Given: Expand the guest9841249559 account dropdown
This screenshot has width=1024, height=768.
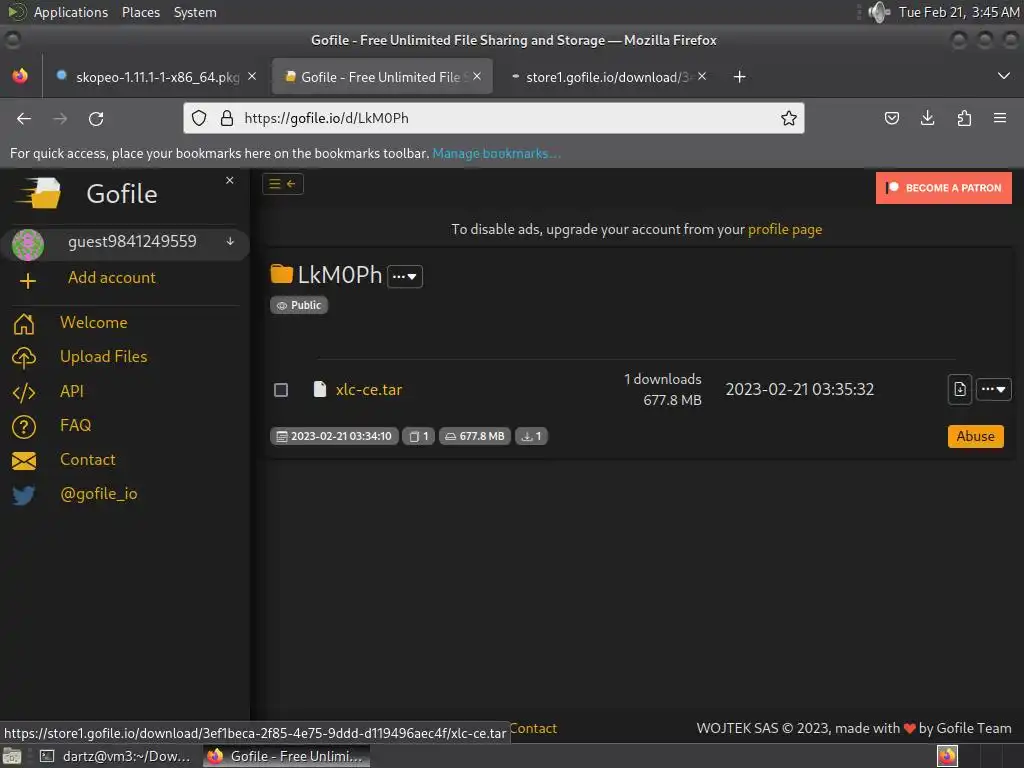Looking at the screenshot, I should click(x=230, y=242).
